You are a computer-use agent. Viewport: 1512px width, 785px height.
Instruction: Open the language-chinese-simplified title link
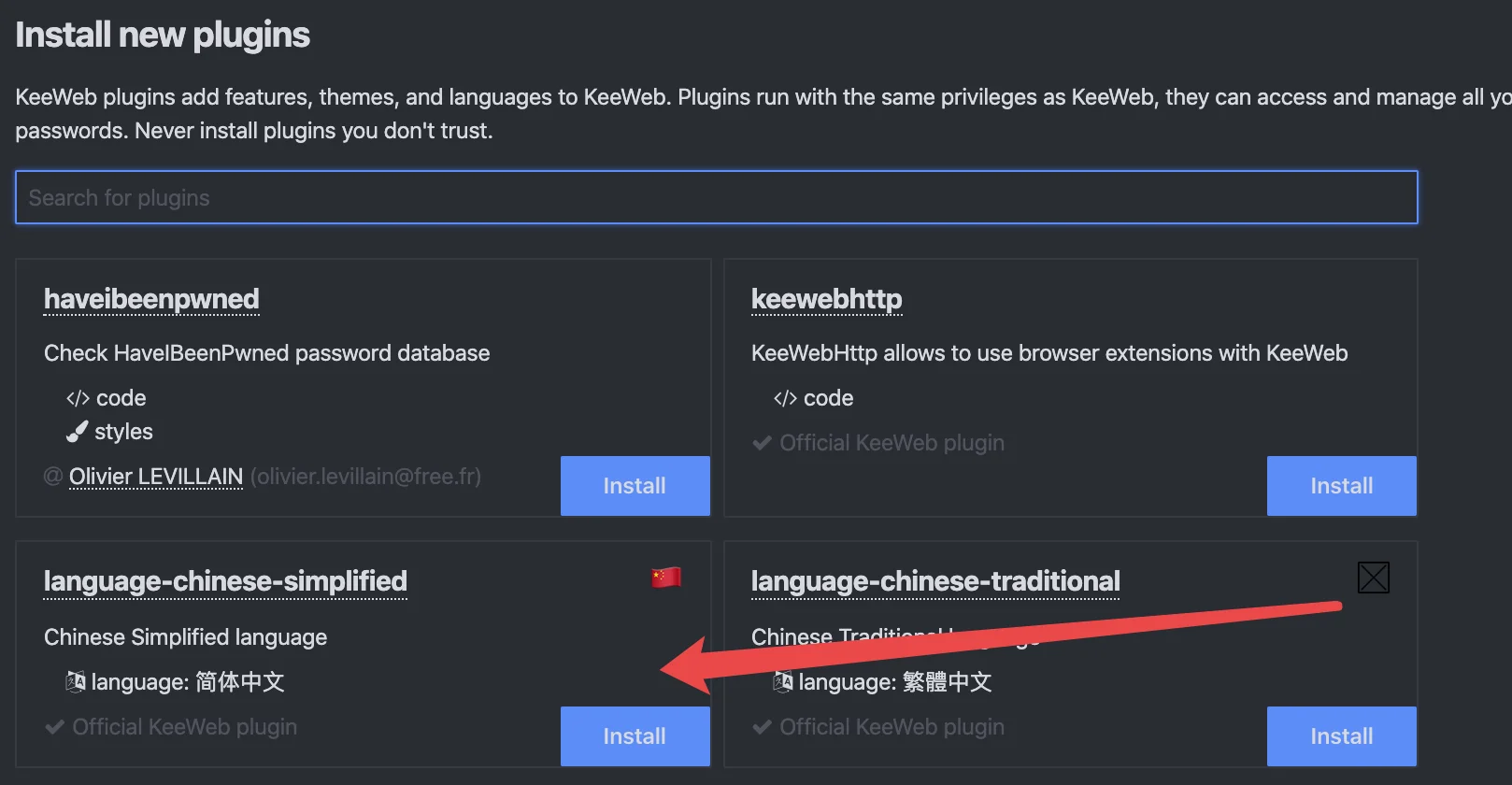click(x=225, y=581)
